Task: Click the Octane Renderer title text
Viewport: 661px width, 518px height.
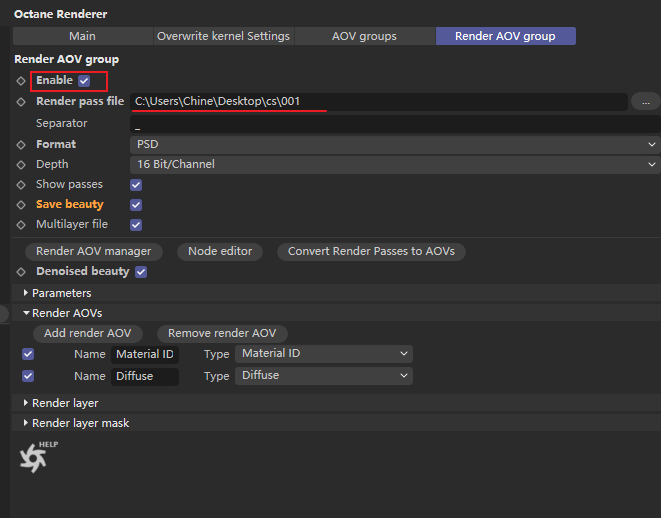Action: 61,14
